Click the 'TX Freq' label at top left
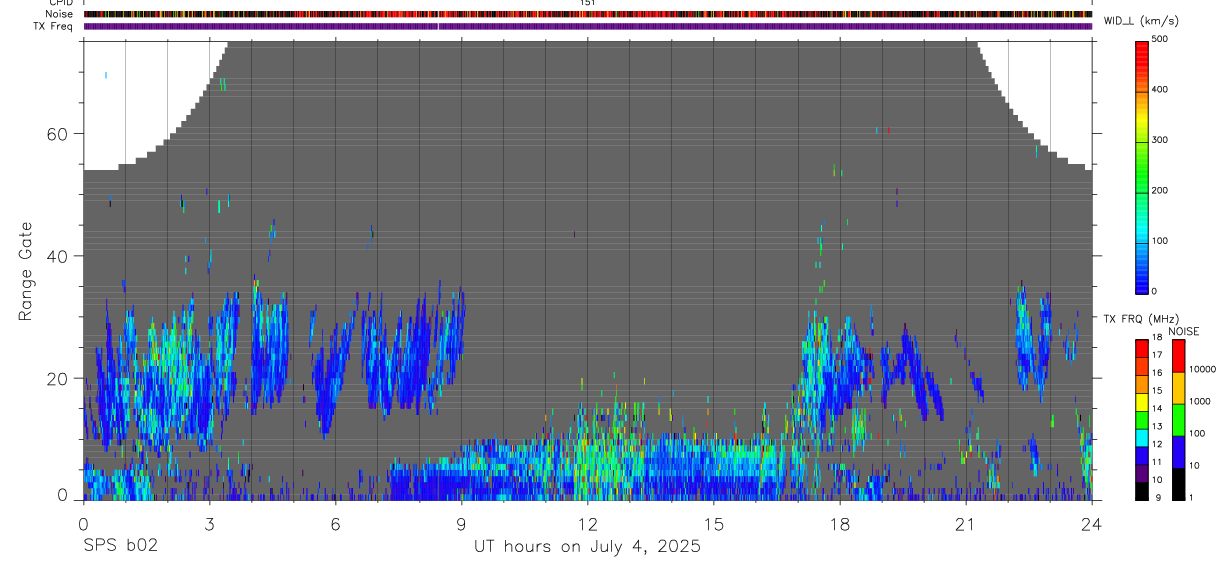This screenshot has width=1228, height=567. (52, 26)
